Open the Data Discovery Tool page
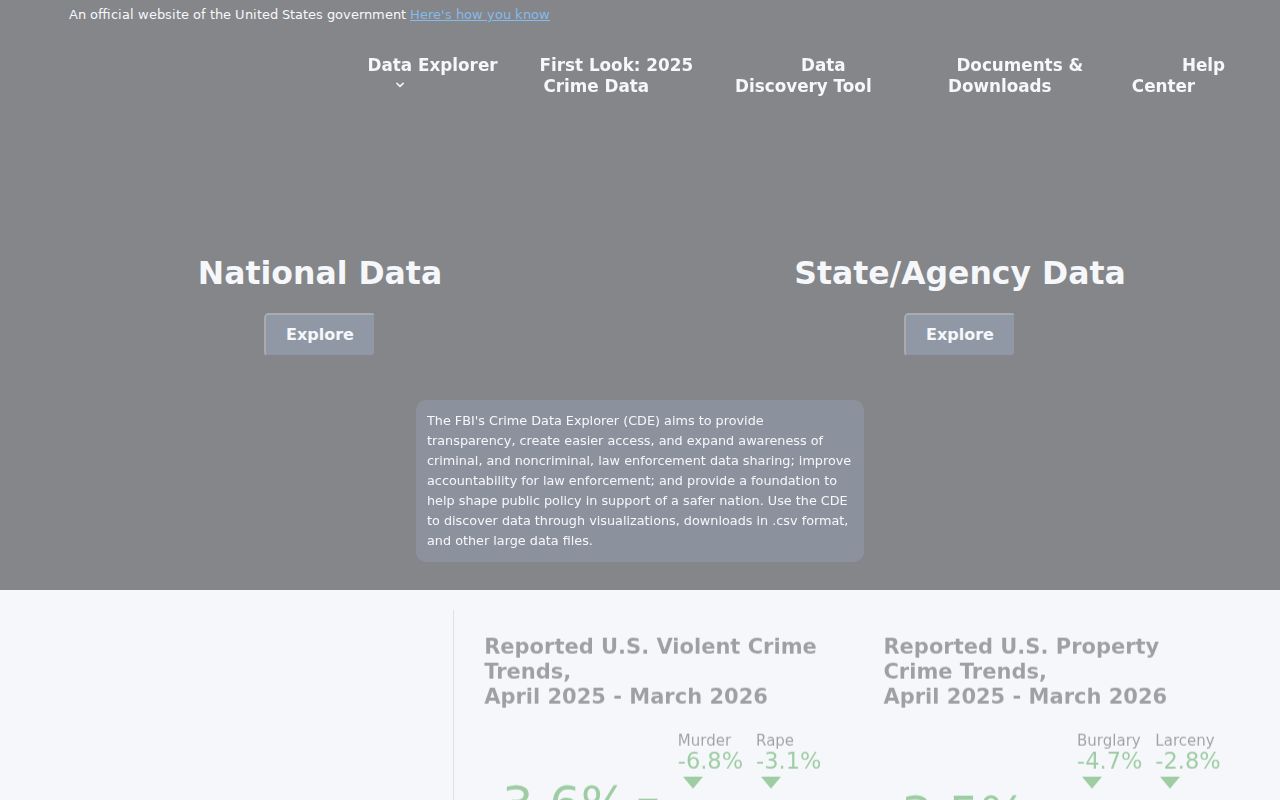 (803, 75)
